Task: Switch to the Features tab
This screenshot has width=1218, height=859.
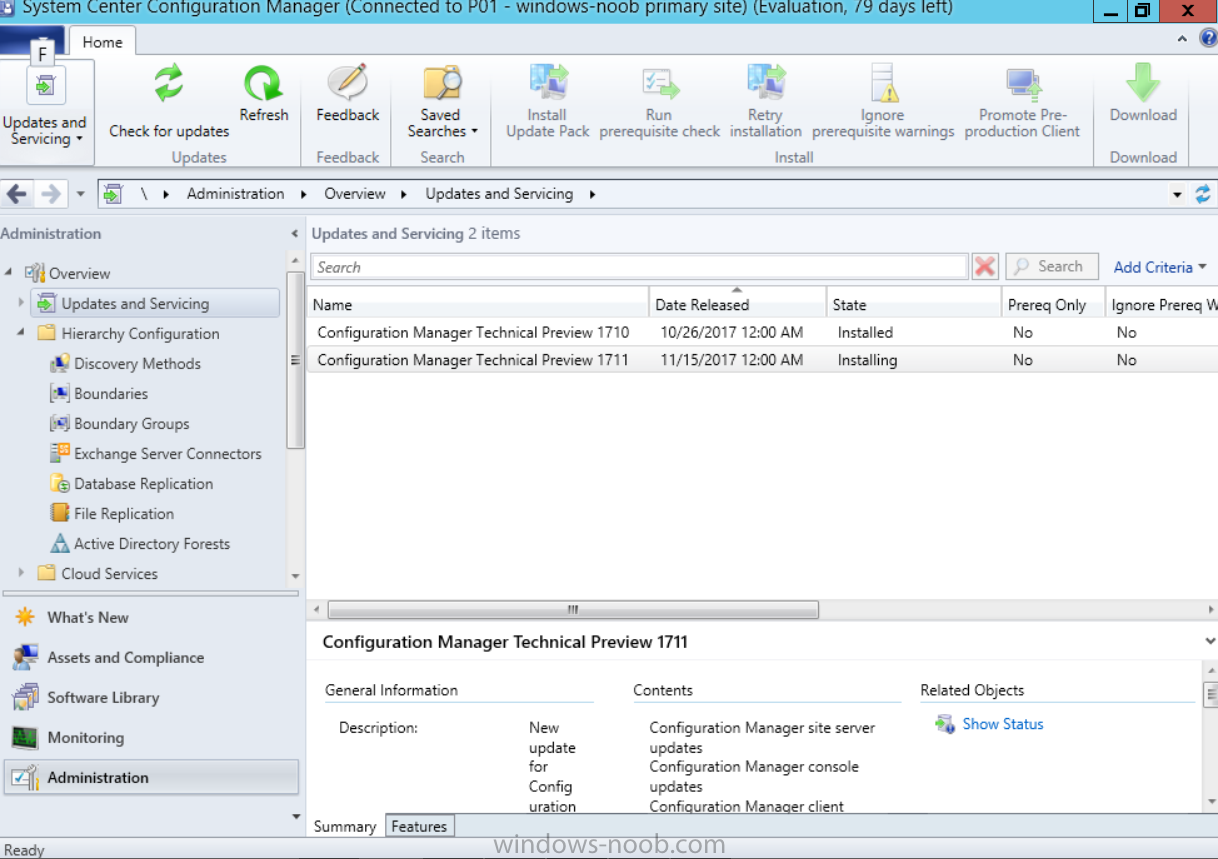Action: 419,827
